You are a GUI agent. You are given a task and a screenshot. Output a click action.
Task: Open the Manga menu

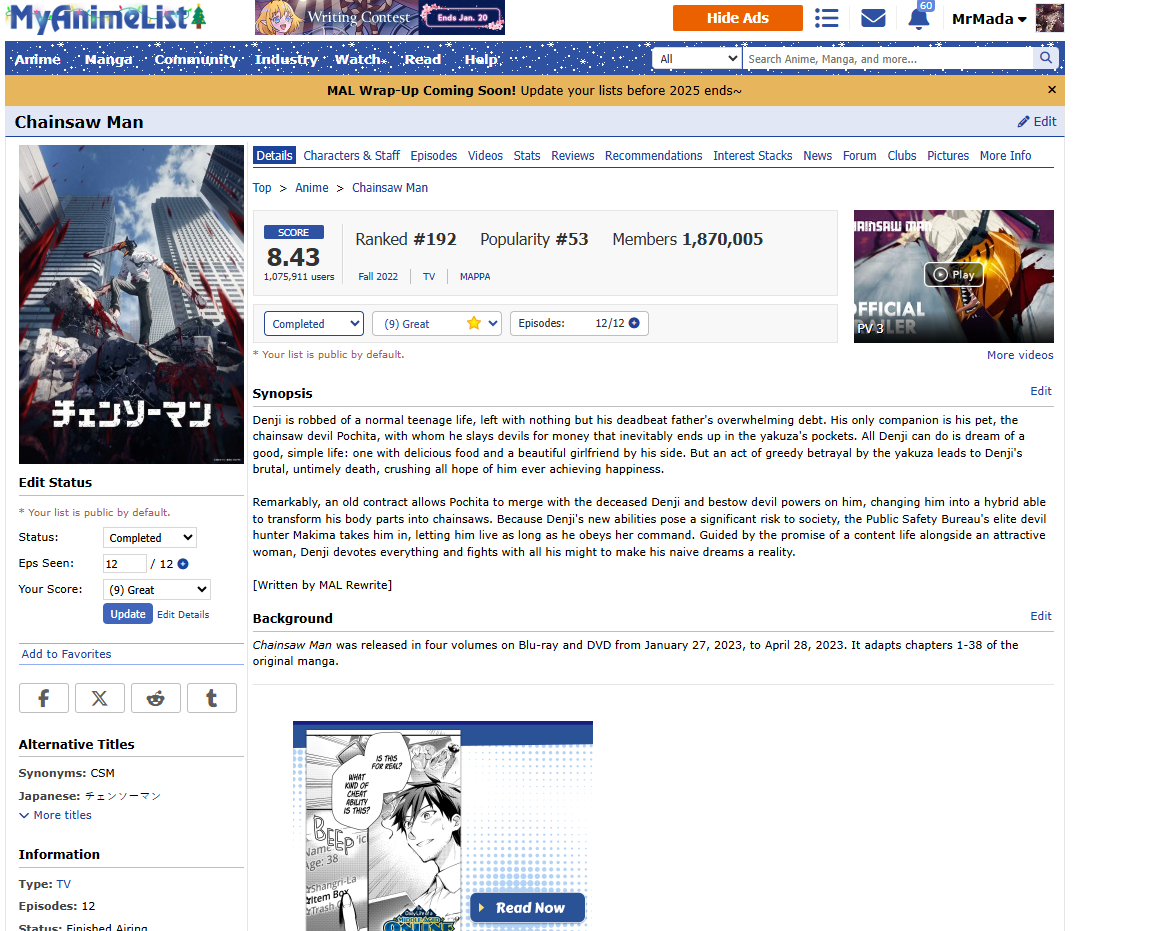pos(109,59)
